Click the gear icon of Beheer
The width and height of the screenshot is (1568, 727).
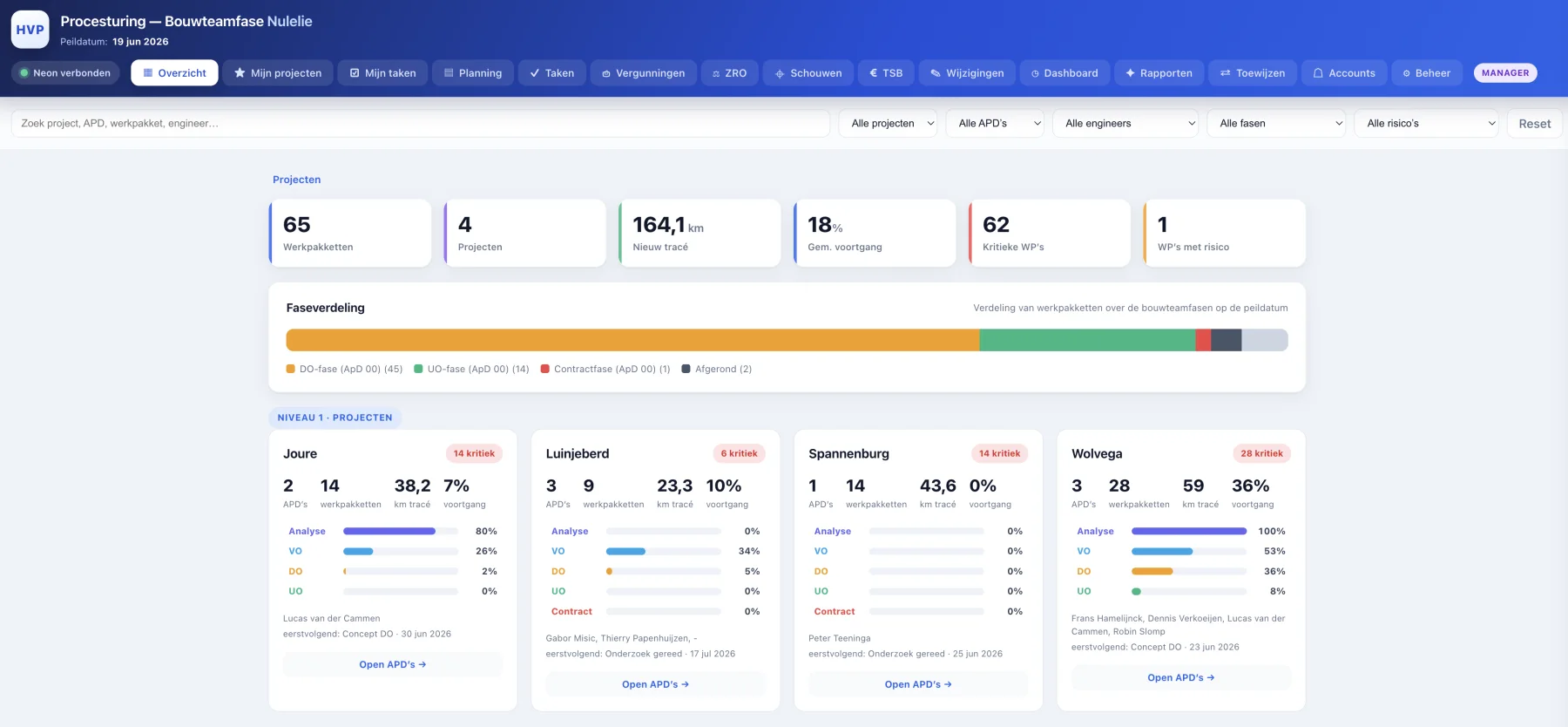1406,74
